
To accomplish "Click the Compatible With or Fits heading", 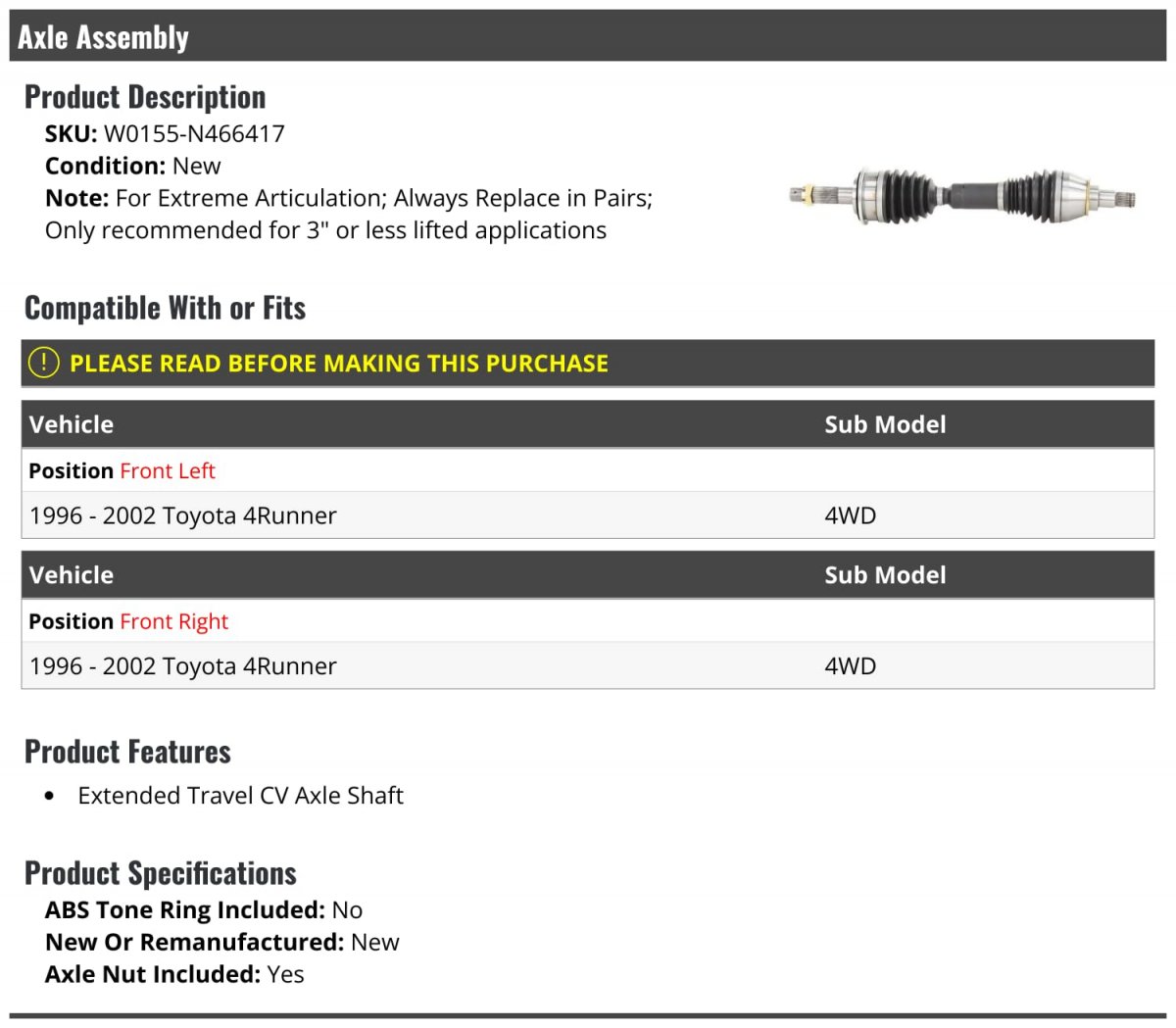I will 166,308.
